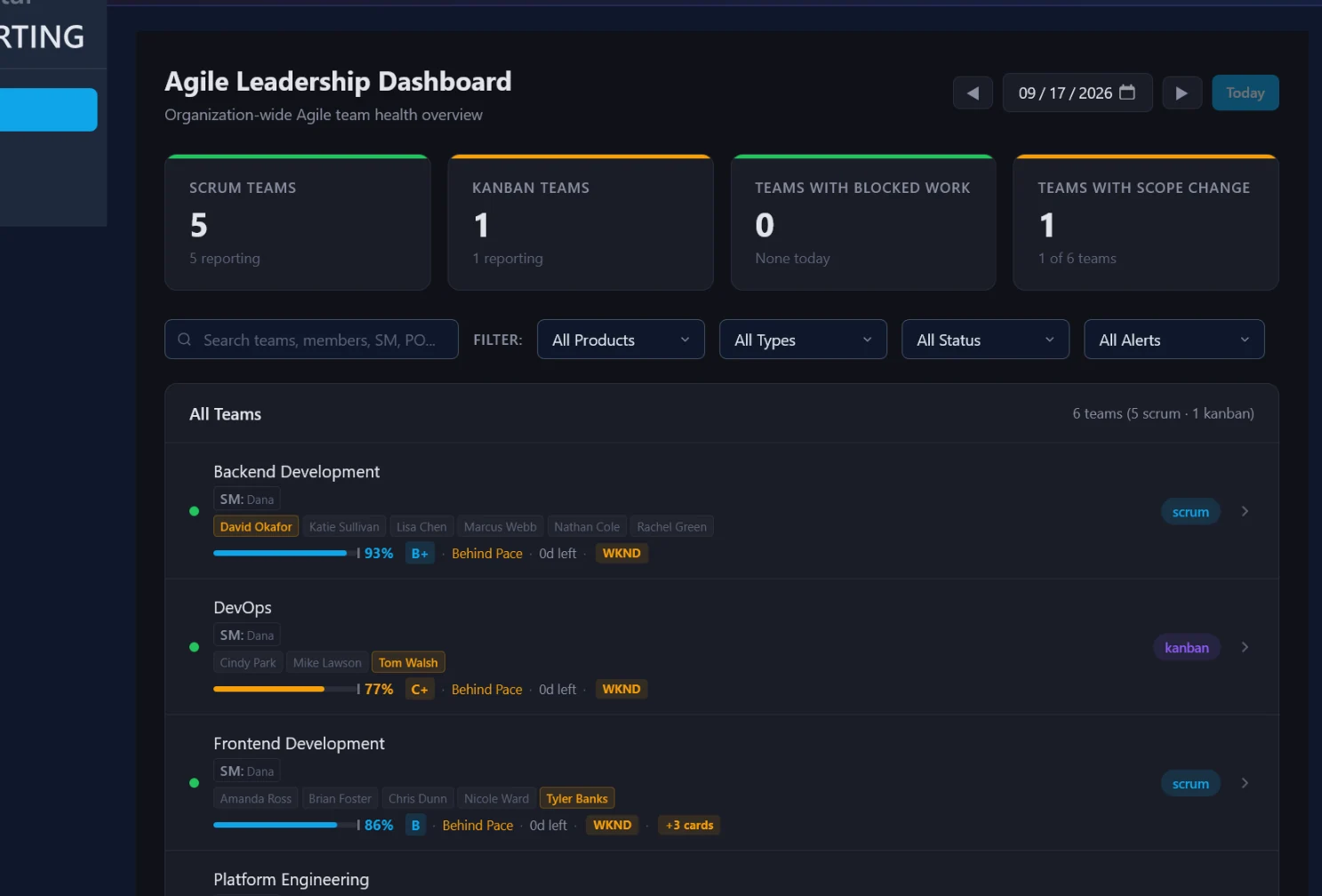The image size is (1322, 896).
Task: Open the Platform Engineering team name
Action: coord(292,880)
